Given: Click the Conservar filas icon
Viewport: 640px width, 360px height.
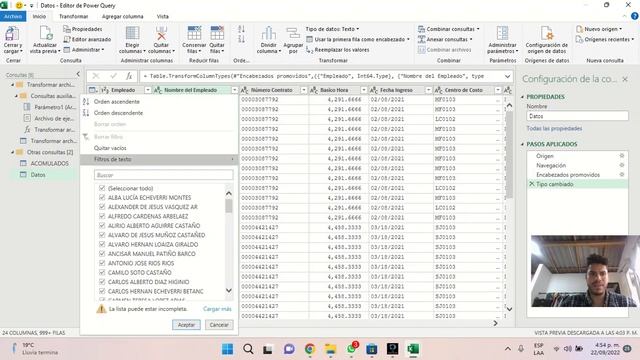Looking at the screenshot, I should click(194, 33).
